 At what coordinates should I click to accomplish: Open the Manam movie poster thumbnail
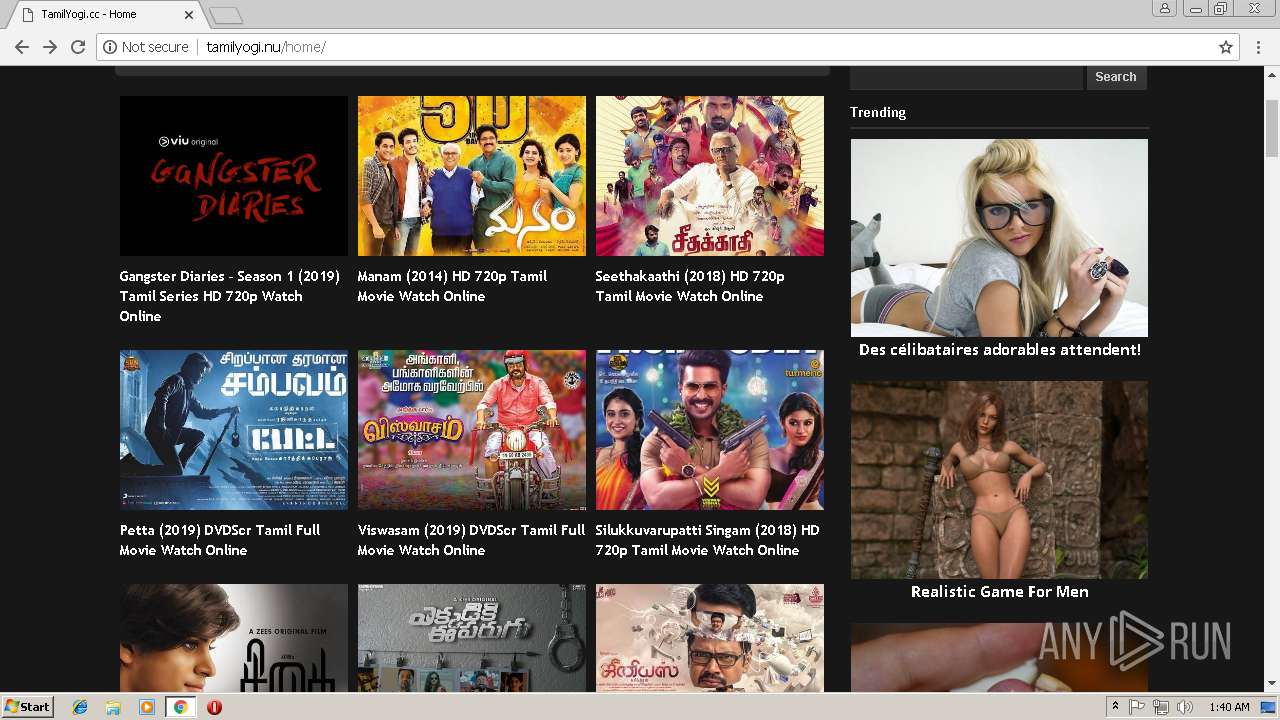coord(472,176)
